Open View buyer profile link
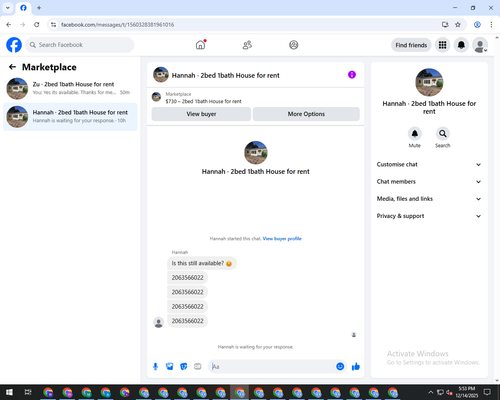The width and height of the screenshot is (500, 400). pos(282,239)
